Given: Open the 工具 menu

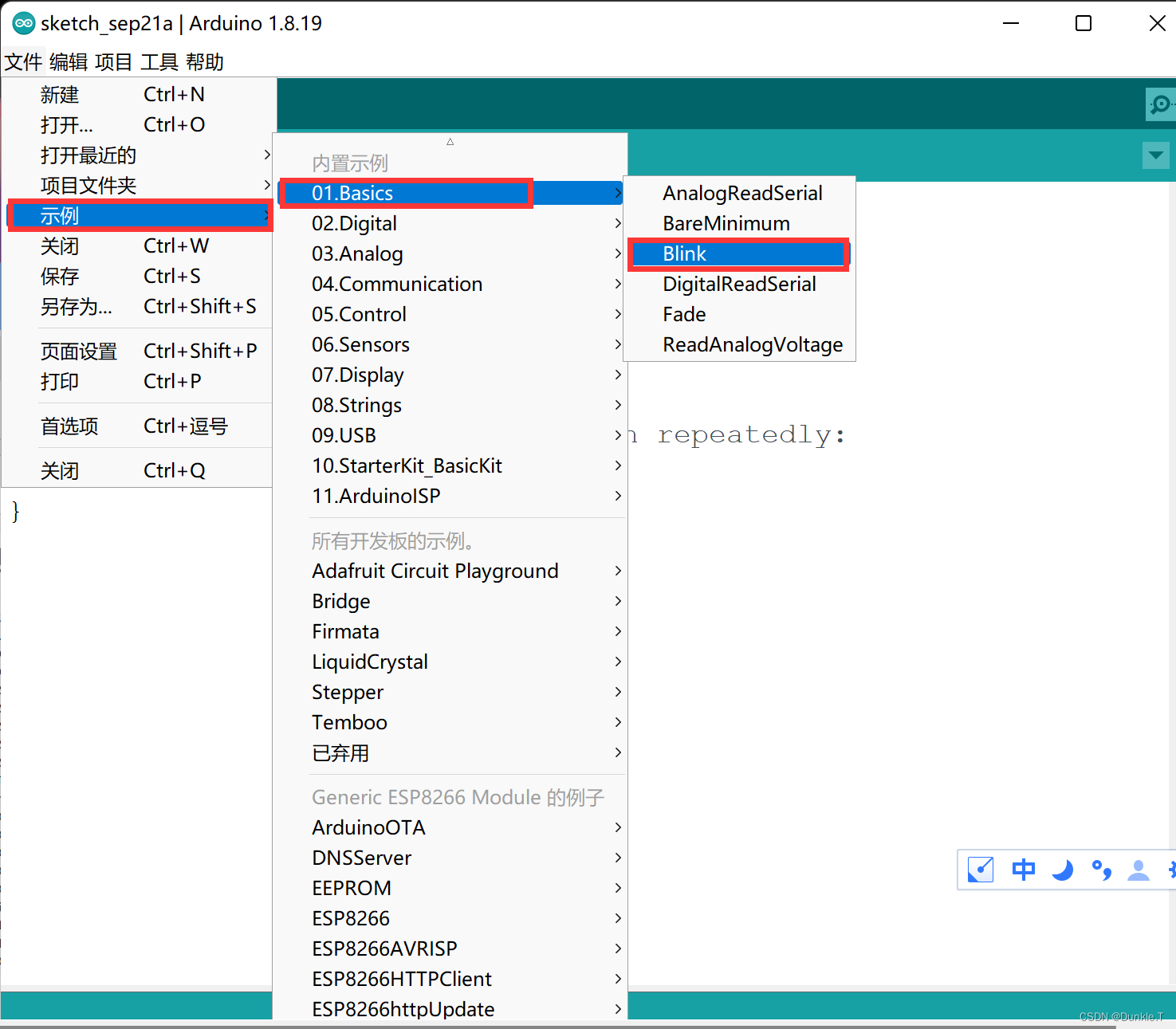Looking at the screenshot, I should coord(159,61).
